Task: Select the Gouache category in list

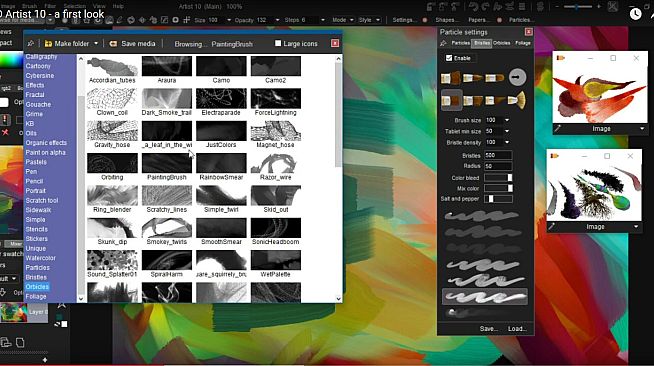Action: point(38,105)
